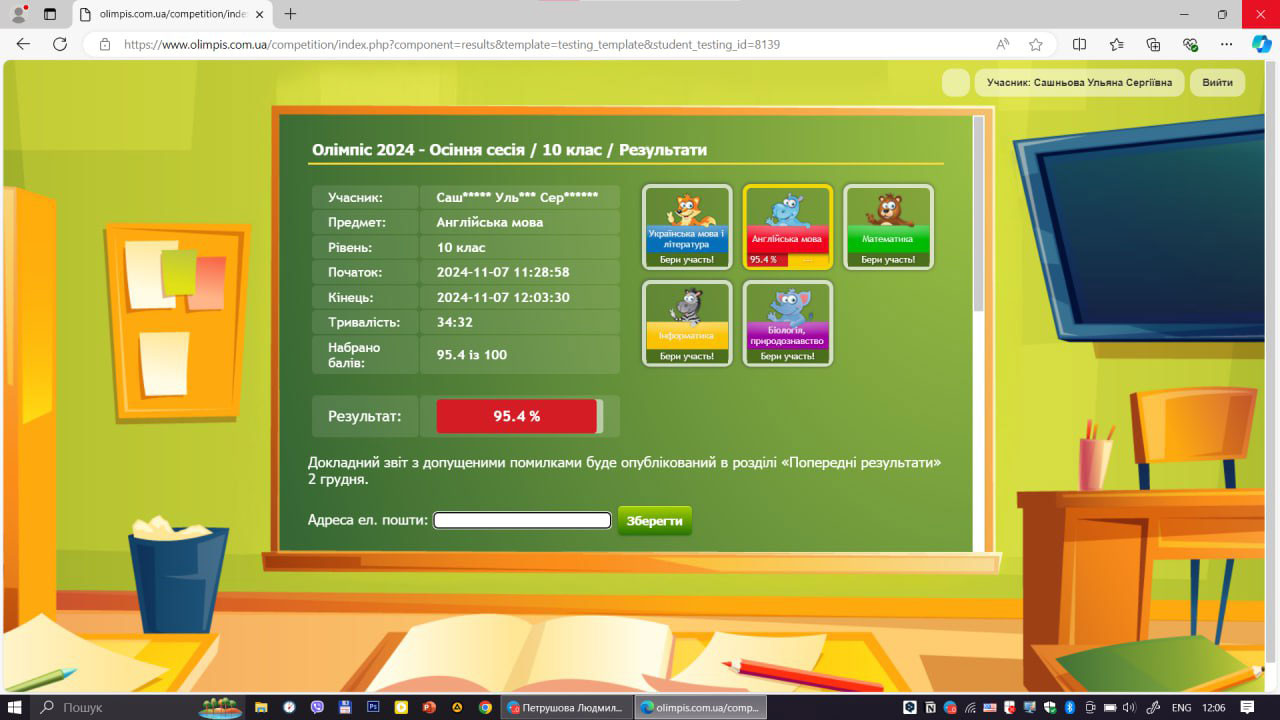Viewport: 1280px width, 720px height.
Task: Open the Collections panel
Action: (x=1153, y=44)
